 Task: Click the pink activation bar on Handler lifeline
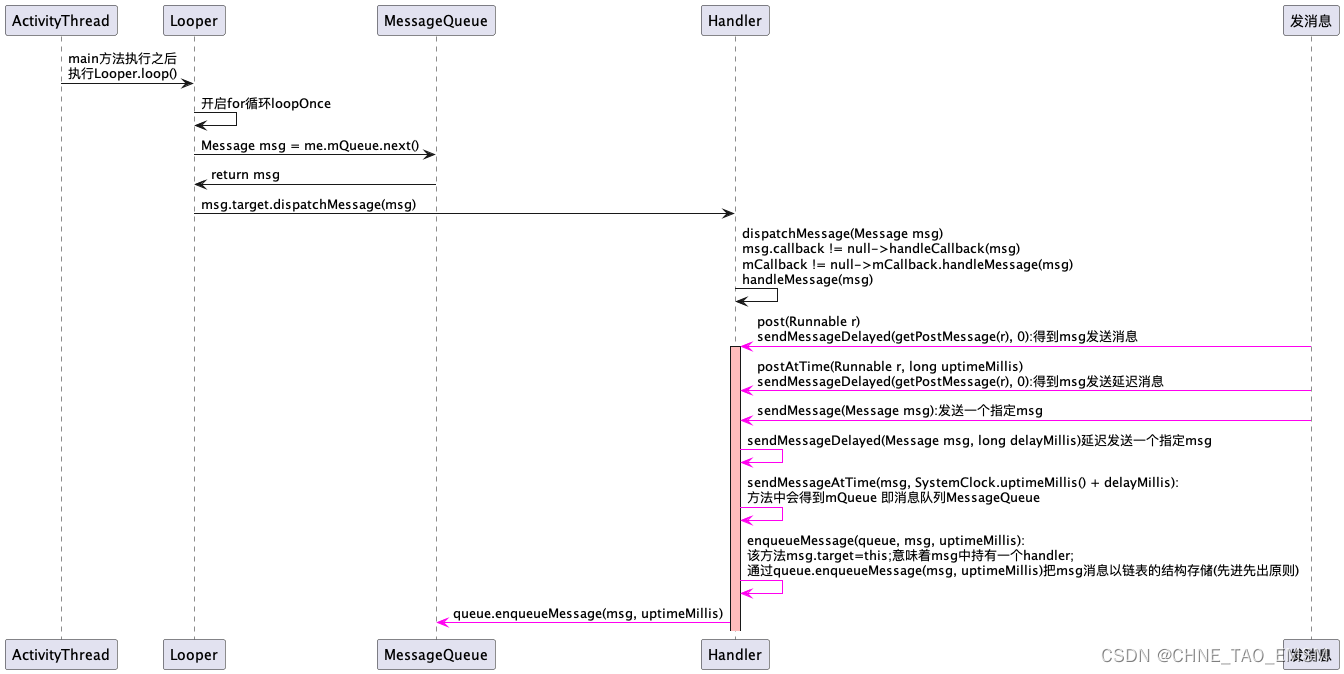(736, 480)
